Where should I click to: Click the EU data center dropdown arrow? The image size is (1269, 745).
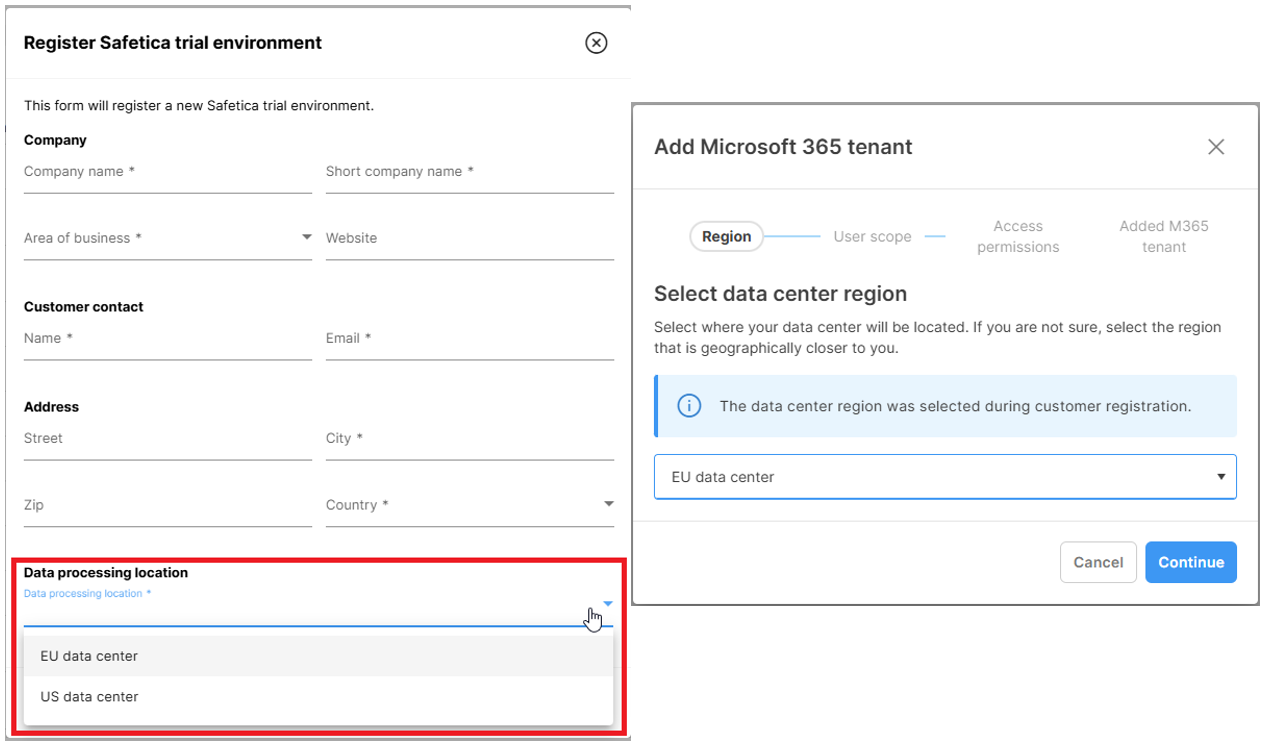pos(1221,477)
